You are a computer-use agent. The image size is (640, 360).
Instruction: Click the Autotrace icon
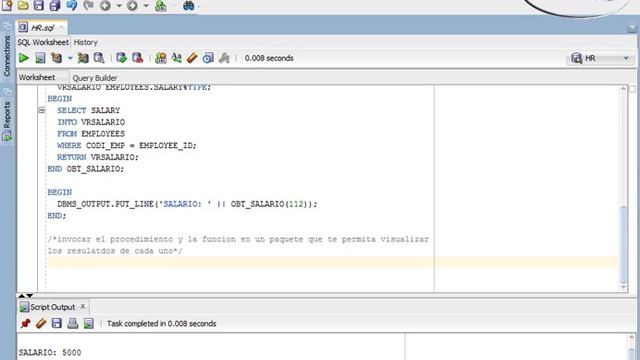click(83, 58)
